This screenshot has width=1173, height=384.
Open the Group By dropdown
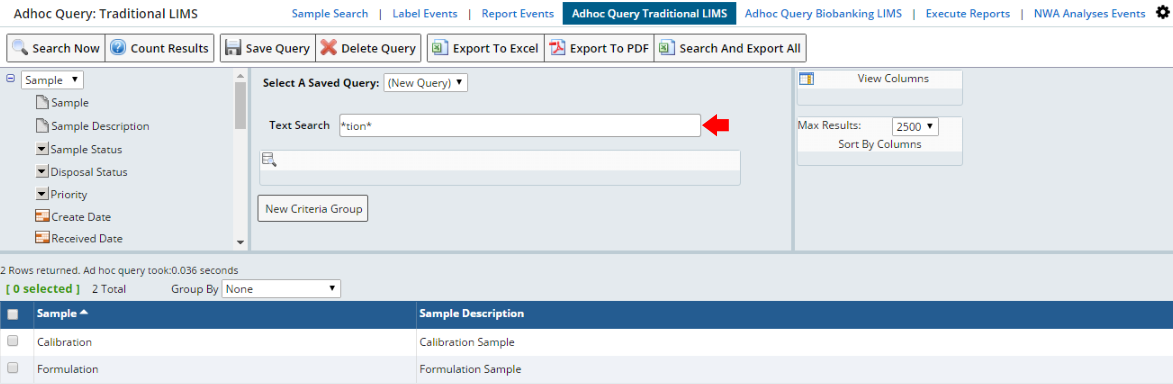tap(281, 288)
